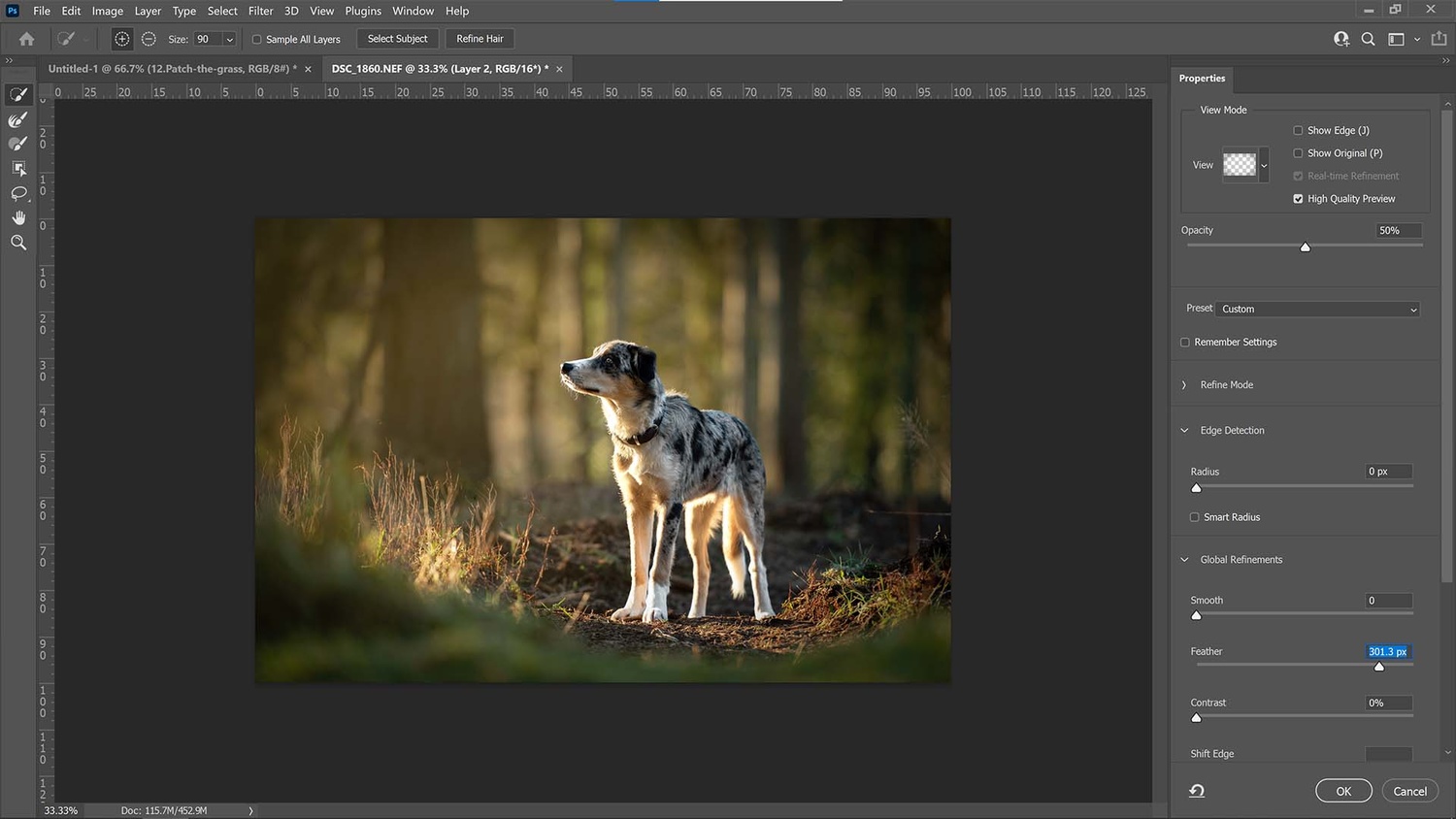Click the Reset workspace arrow icon
Image resolution: width=1456 pixels, height=819 pixels.
1197,791
